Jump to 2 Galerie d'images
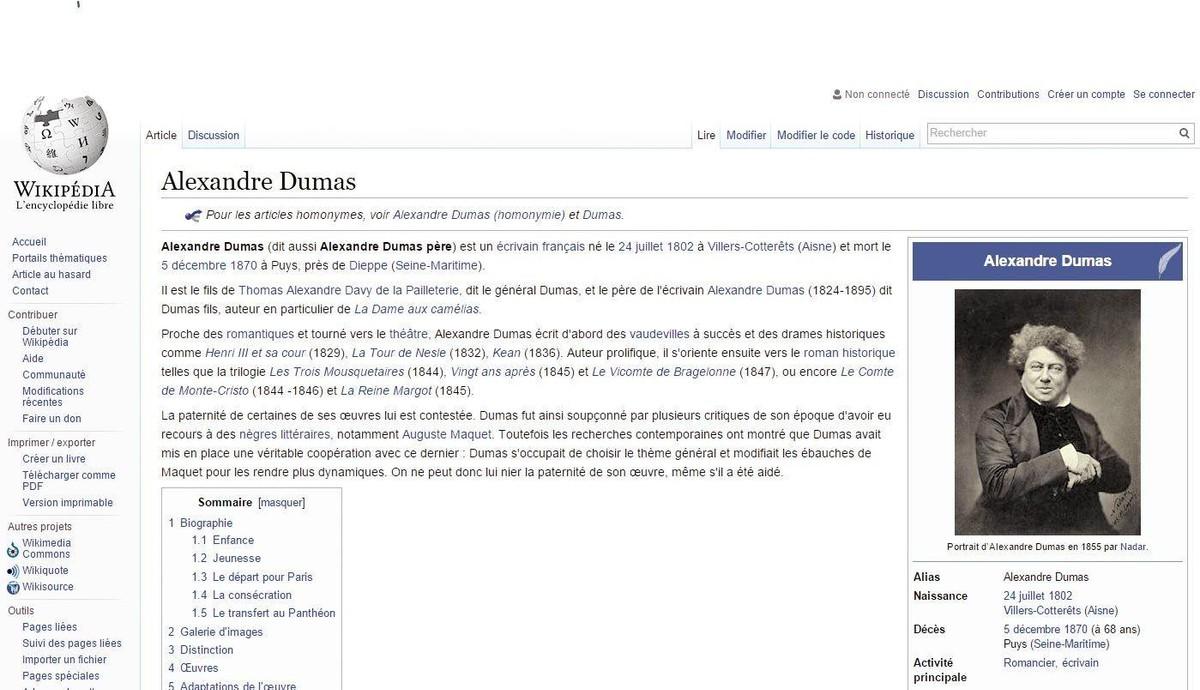 click(215, 632)
